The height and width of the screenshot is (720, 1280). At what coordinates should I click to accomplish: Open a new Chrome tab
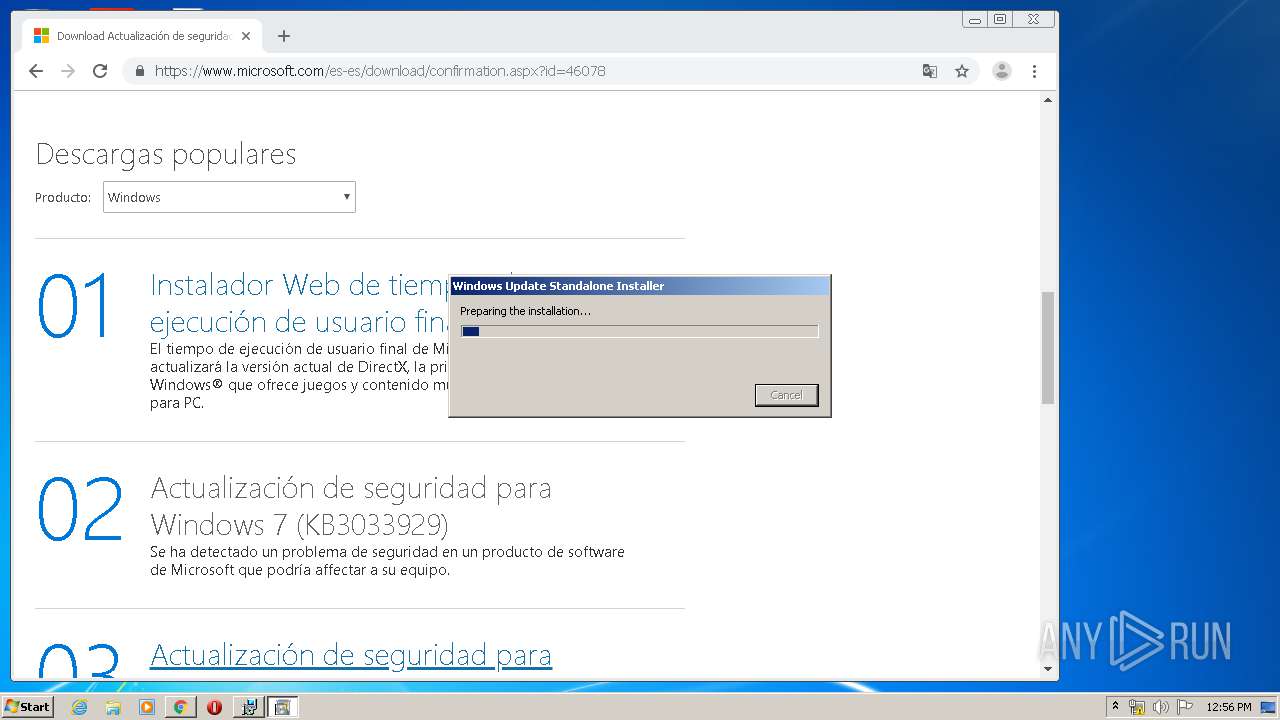284,36
